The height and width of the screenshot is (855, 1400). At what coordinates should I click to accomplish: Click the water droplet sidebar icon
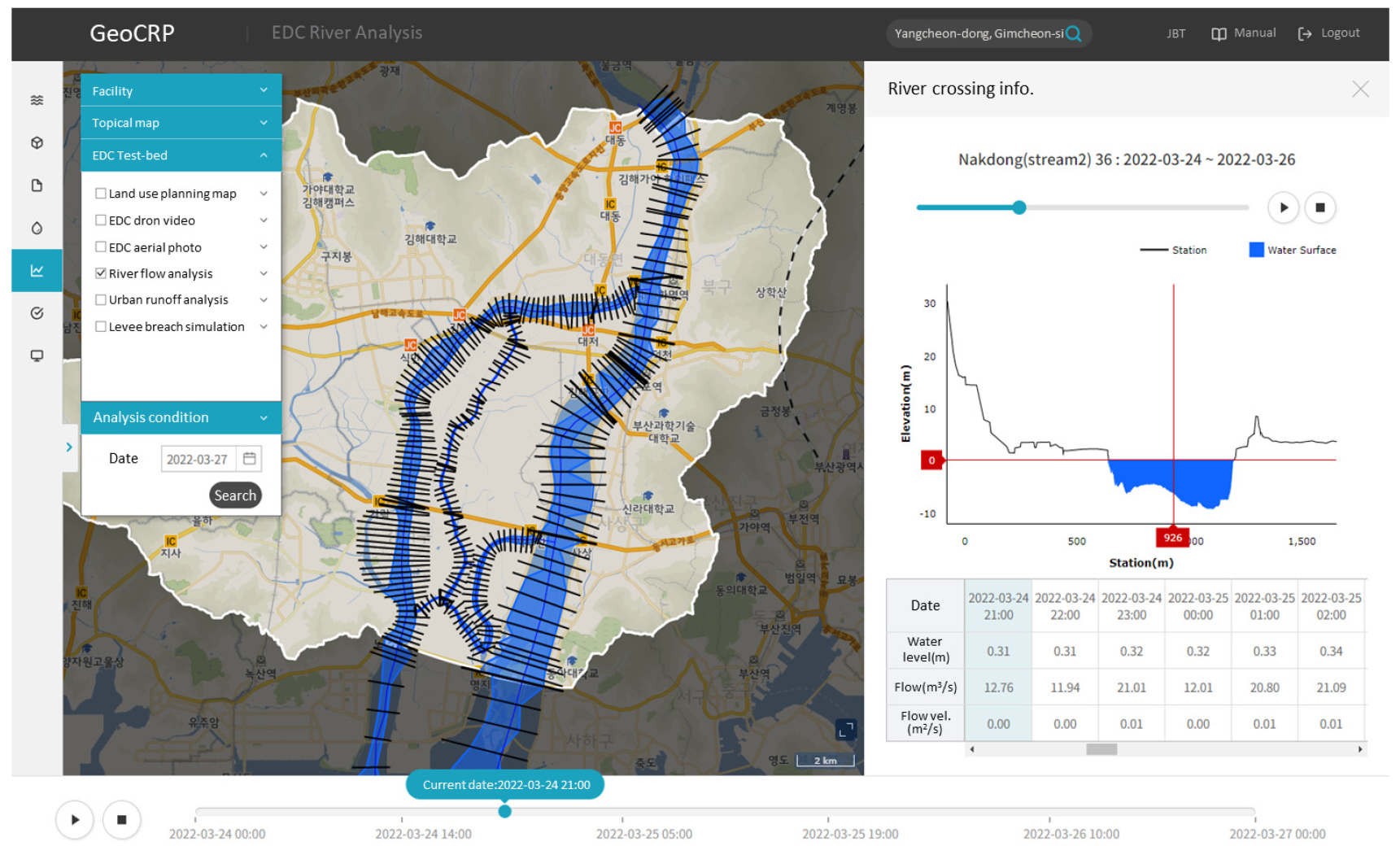[x=37, y=229]
